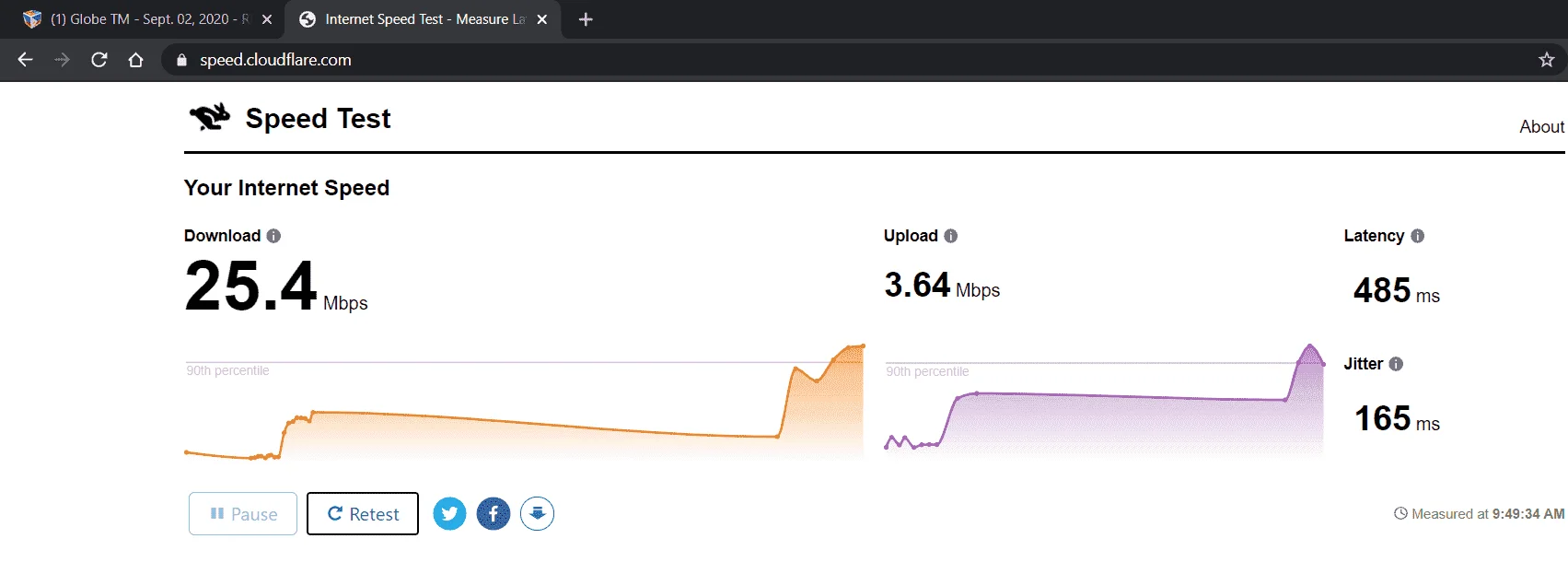Click the 485 ms latency value
The image size is (1568, 562).
(1397, 291)
